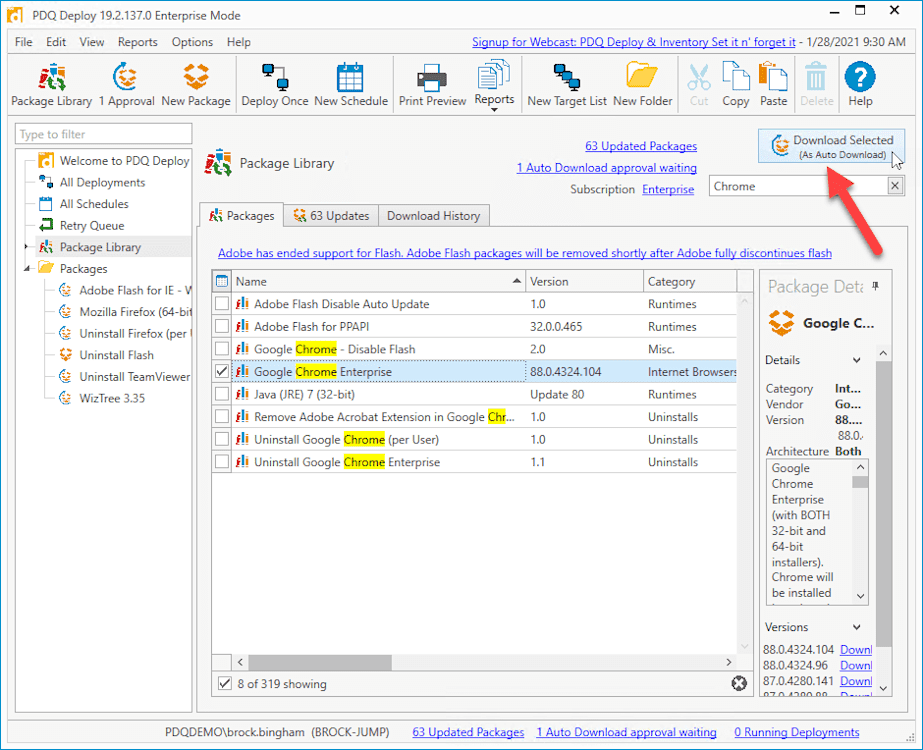The width and height of the screenshot is (923, 750).
Task: Open Adobe Flash end of support notice link
Action: point(524,253)
